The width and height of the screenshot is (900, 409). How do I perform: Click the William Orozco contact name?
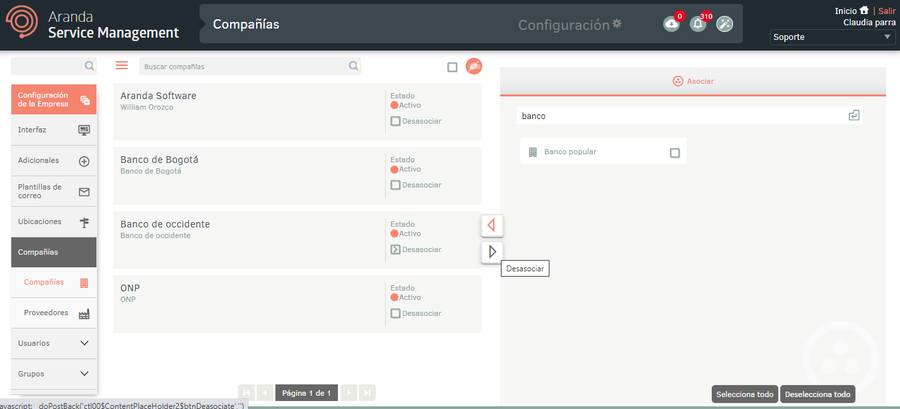[147, 107]
